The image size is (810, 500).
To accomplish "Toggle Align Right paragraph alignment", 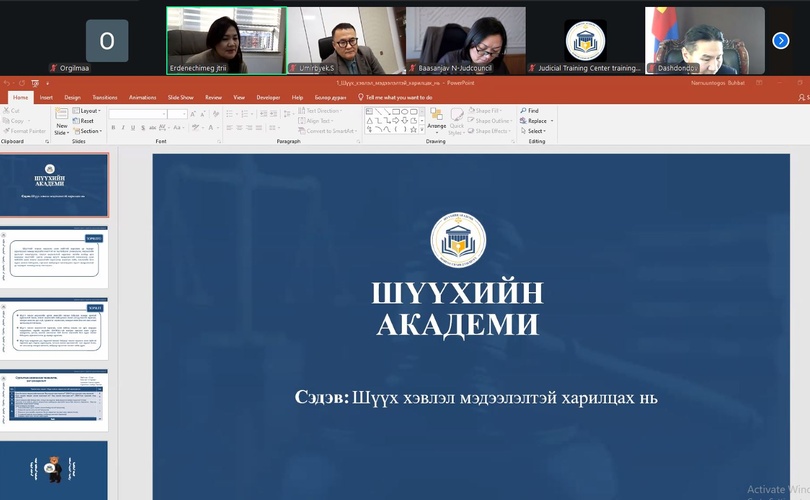I will point(249,128).
